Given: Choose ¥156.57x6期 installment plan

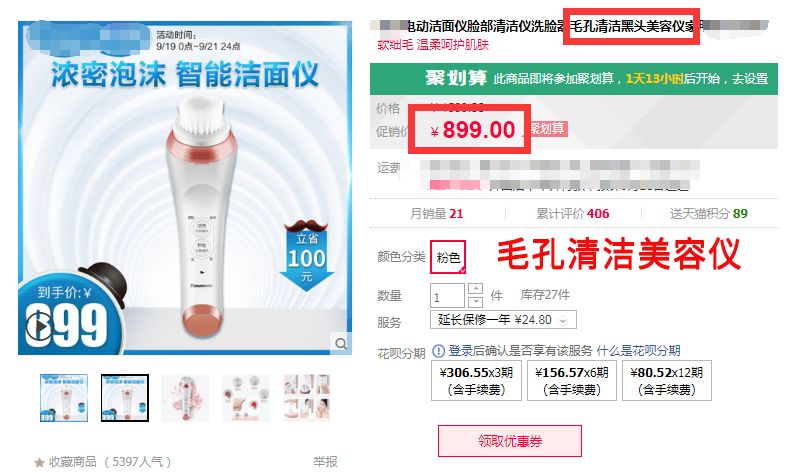Looking at the screenshot, I should coord(572,380).
